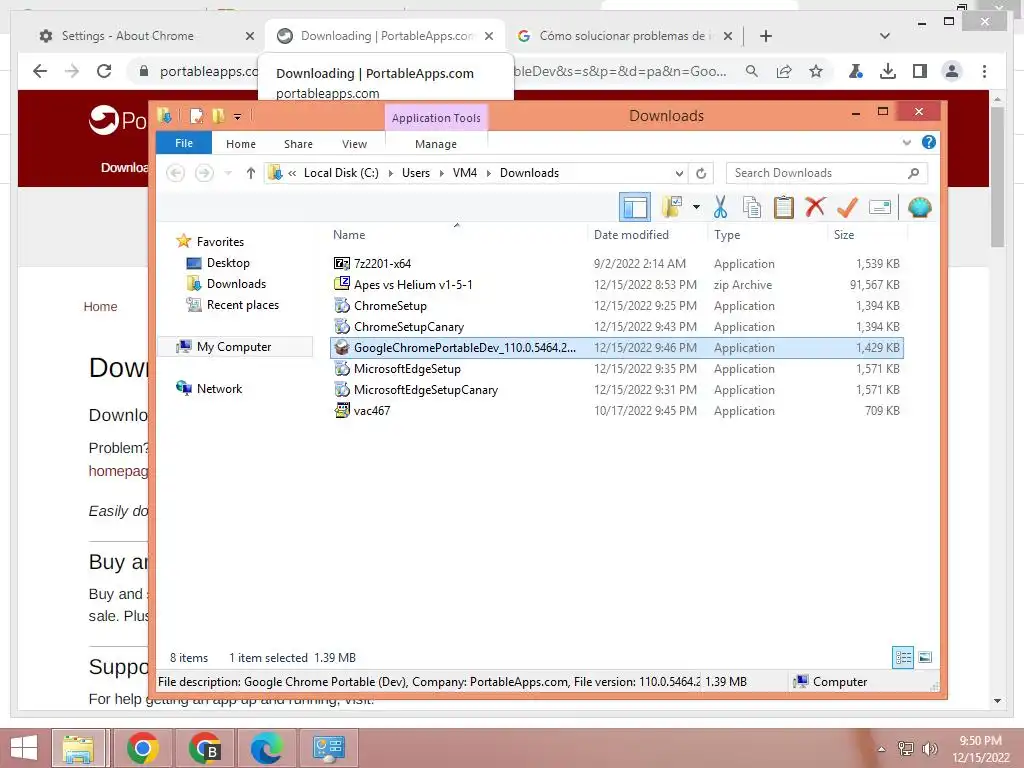Image resolution: width=1024 pixels, height=768 pixels.
Task: Switch to View ribbon tab
Action: click(x=355, y=144)
